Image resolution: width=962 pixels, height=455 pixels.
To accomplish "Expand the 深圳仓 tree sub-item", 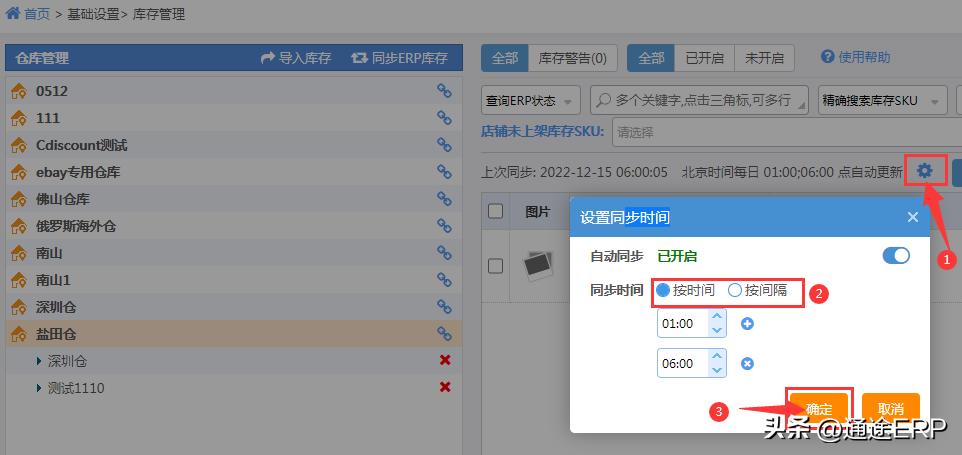I will [39, 361].
